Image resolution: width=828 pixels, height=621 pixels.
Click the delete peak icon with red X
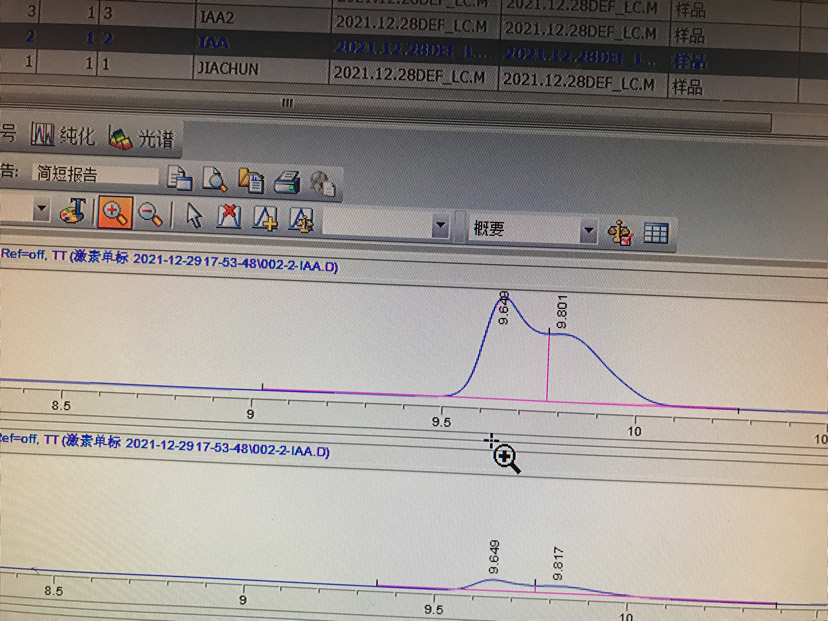pyautogui.click(x=229, y=216)
